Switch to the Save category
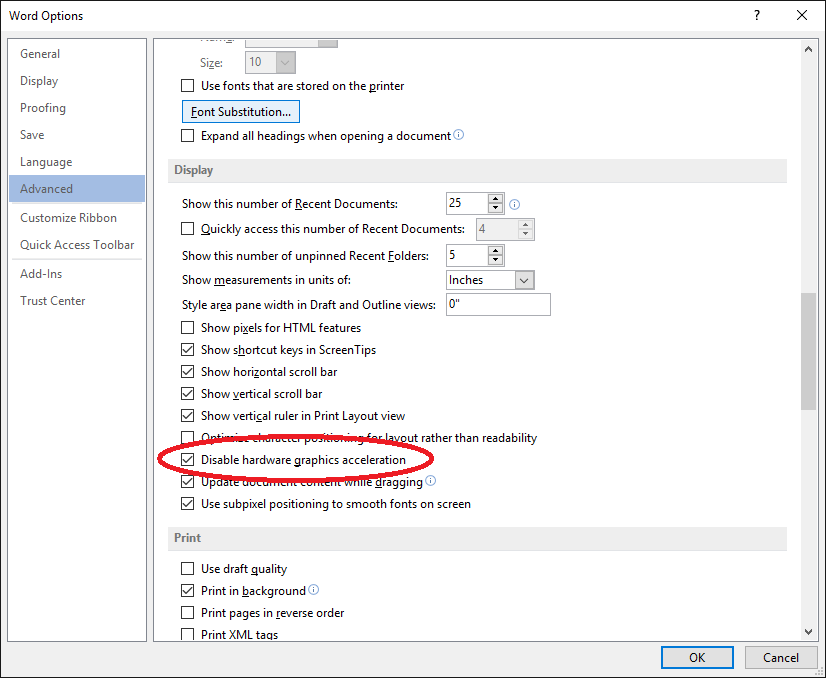Viewport: 826px width, 678px height. coord(77,134)
